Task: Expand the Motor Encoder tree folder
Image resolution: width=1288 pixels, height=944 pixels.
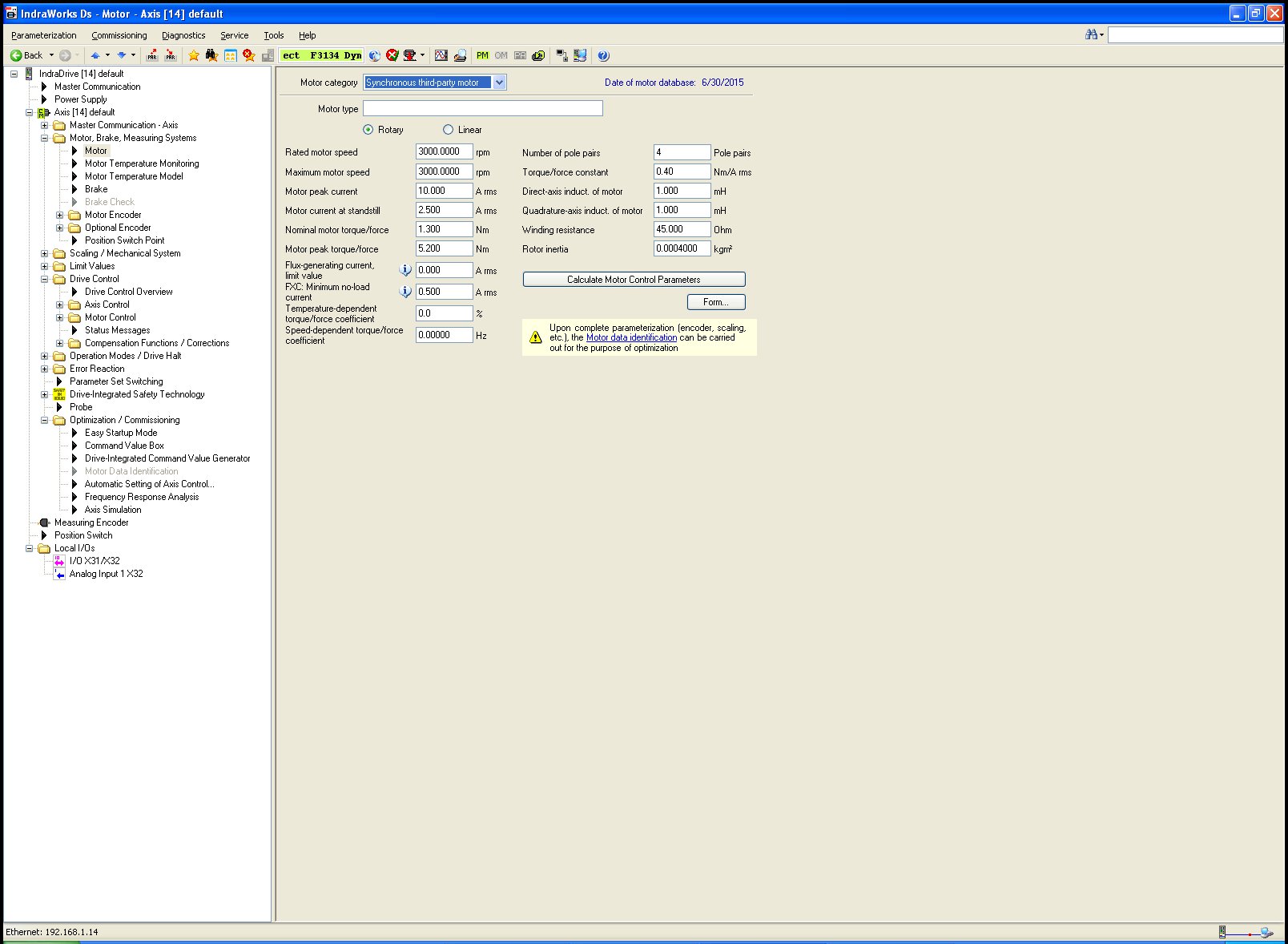Action: point(59,215)
